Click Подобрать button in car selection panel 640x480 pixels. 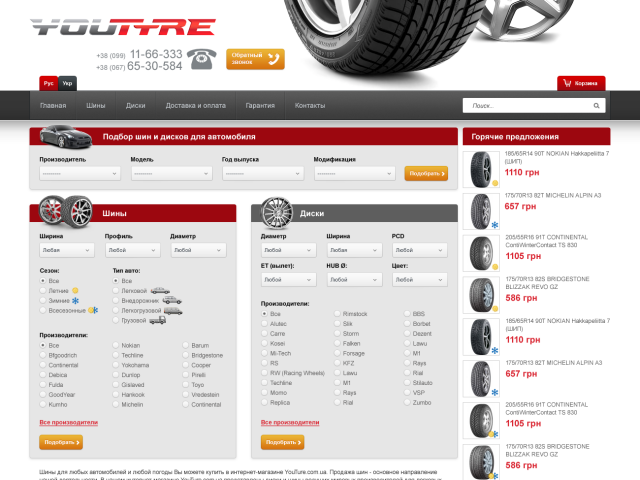(426, 173)
